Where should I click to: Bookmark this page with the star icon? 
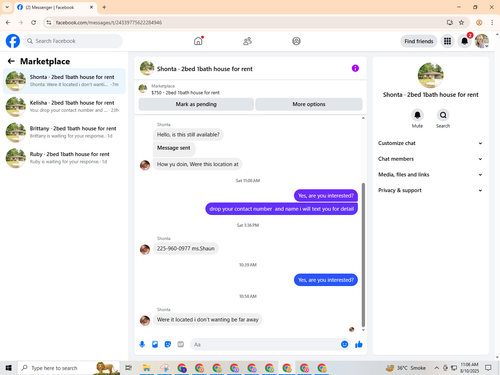click(461, 22)
